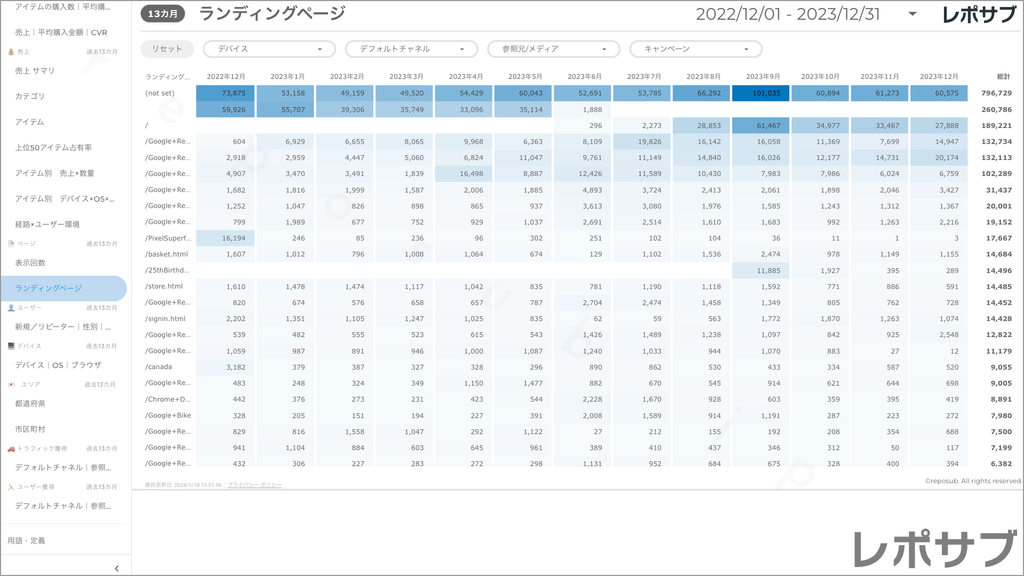This screenshot has height=576, width=1024.
Task: Go to 売上 サマリ page
Action: tap(36, 71)
